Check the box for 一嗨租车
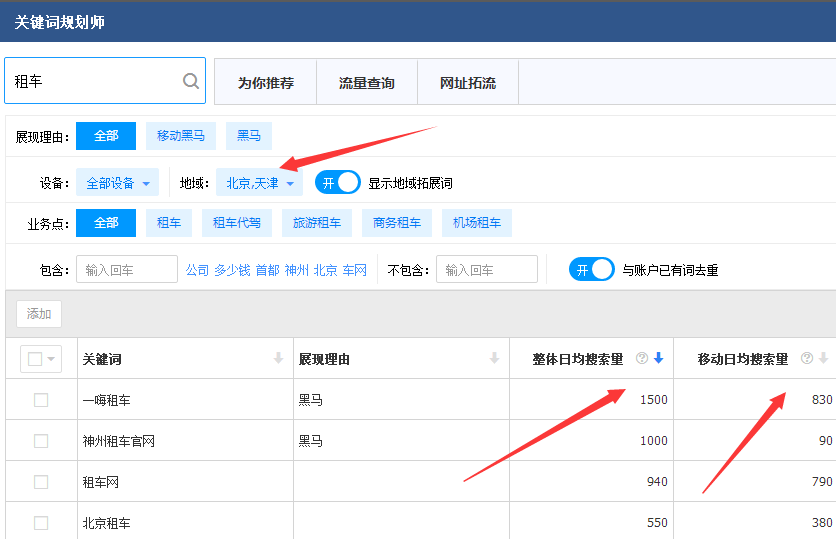This screenshot has height=539, width=836. 41,400
